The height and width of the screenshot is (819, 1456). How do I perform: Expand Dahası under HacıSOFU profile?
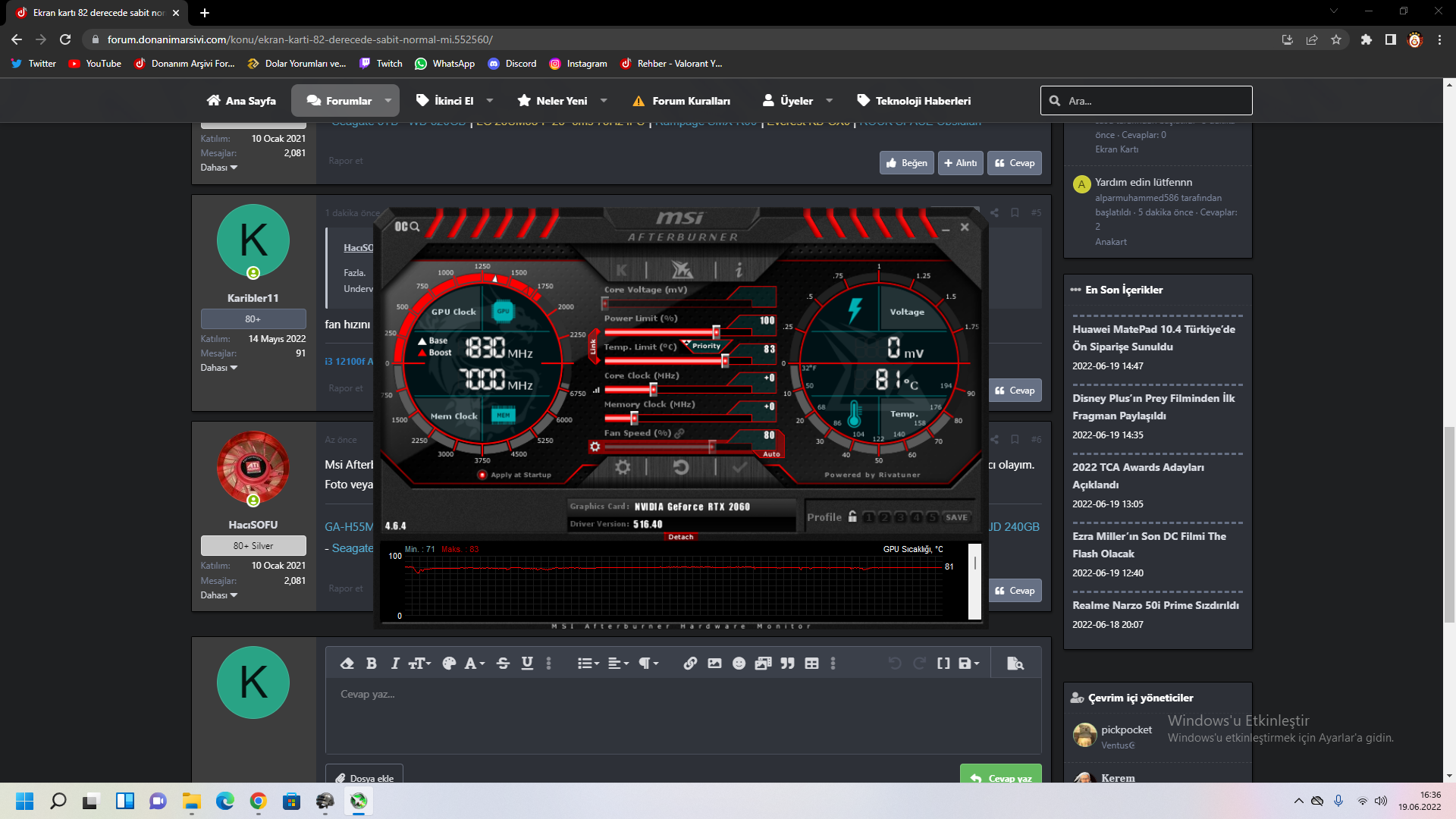[x=218, y=595]
